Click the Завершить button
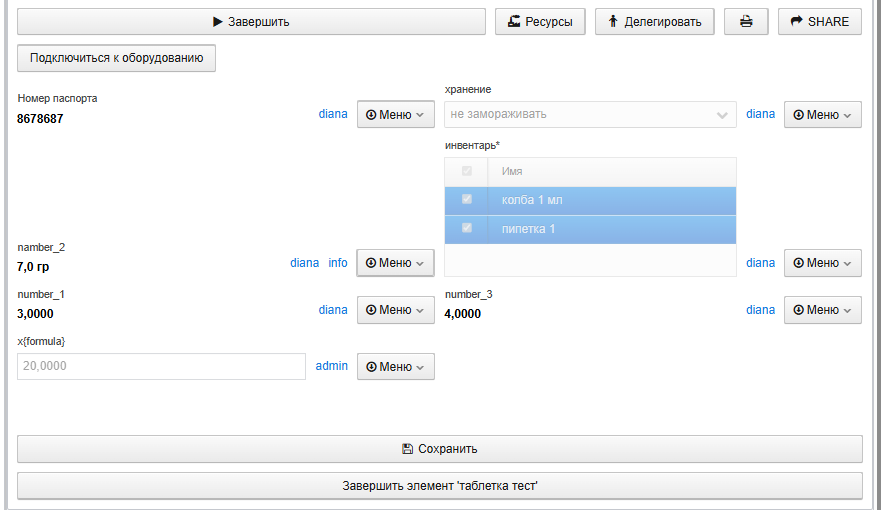Image resolution: width=881 pixels, height=510 pixels. click(x=251, y=21)
